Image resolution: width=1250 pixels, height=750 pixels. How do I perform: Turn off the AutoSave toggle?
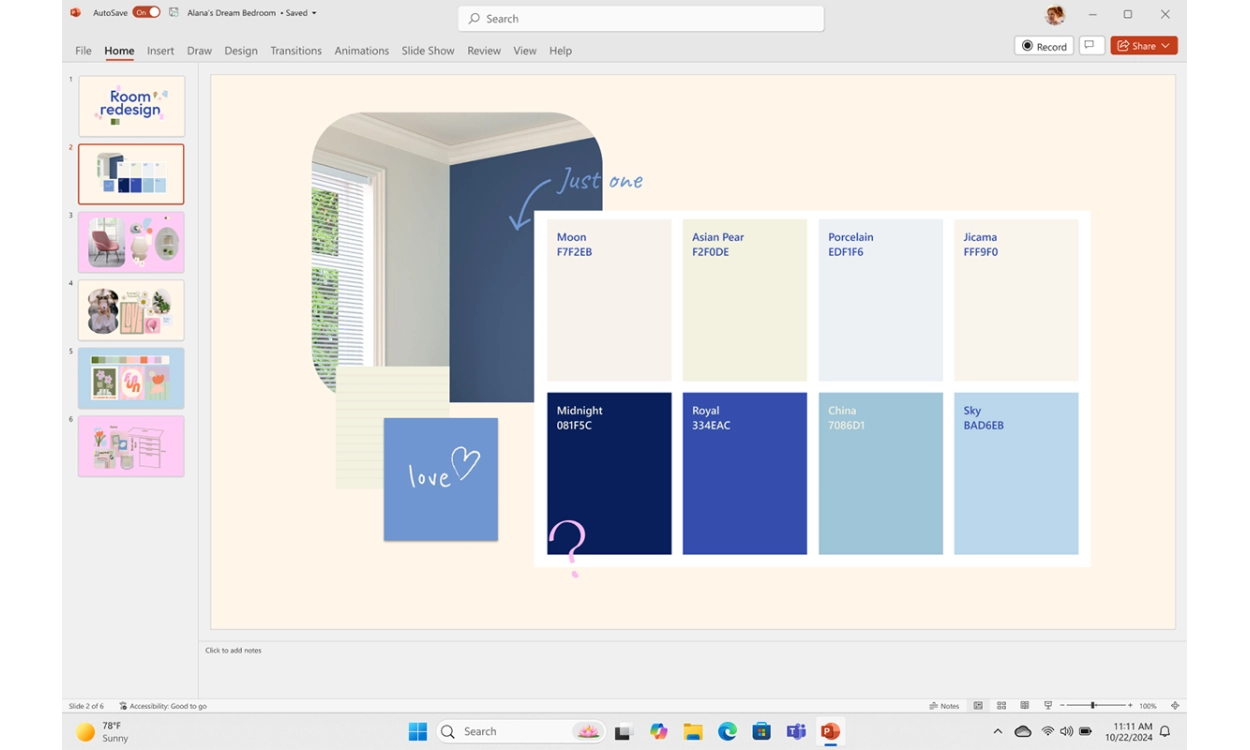146,13
